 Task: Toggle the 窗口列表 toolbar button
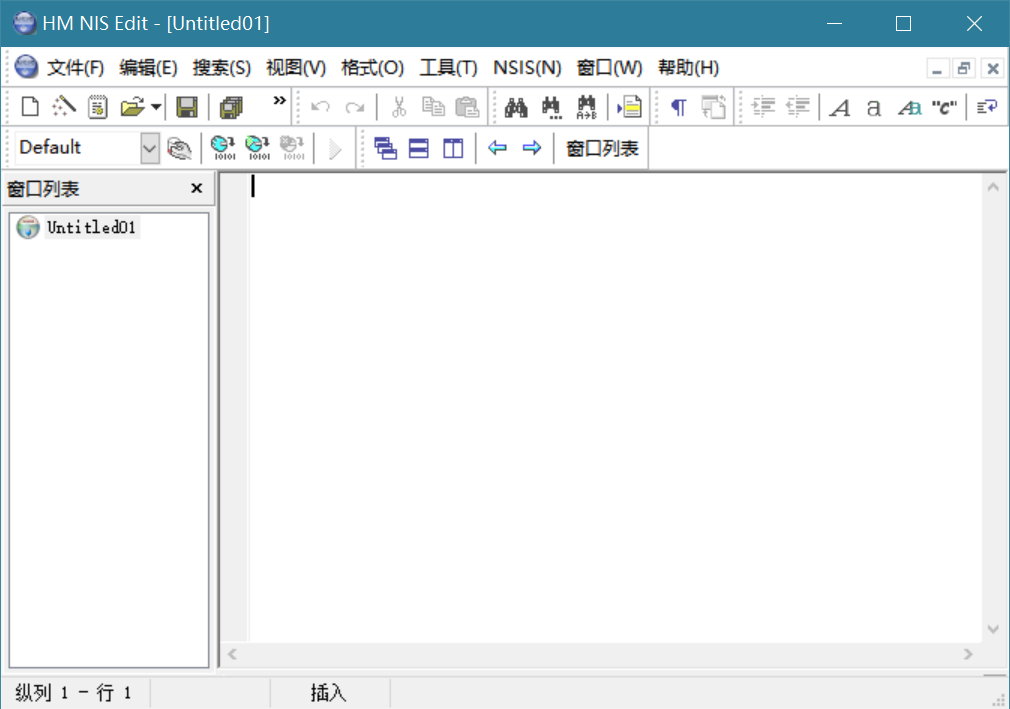[602, 148]
